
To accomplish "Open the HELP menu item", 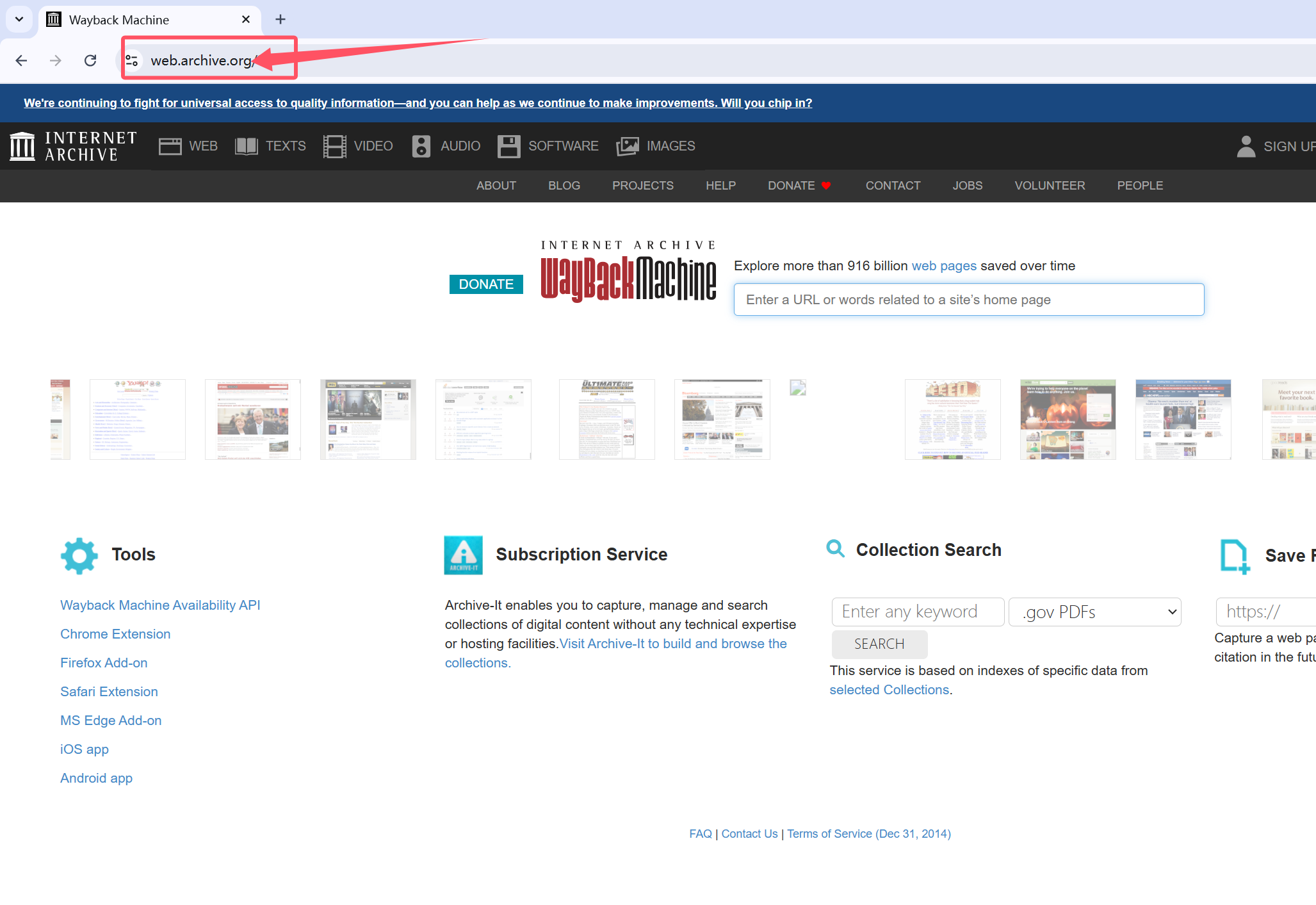I will [721, 186].
